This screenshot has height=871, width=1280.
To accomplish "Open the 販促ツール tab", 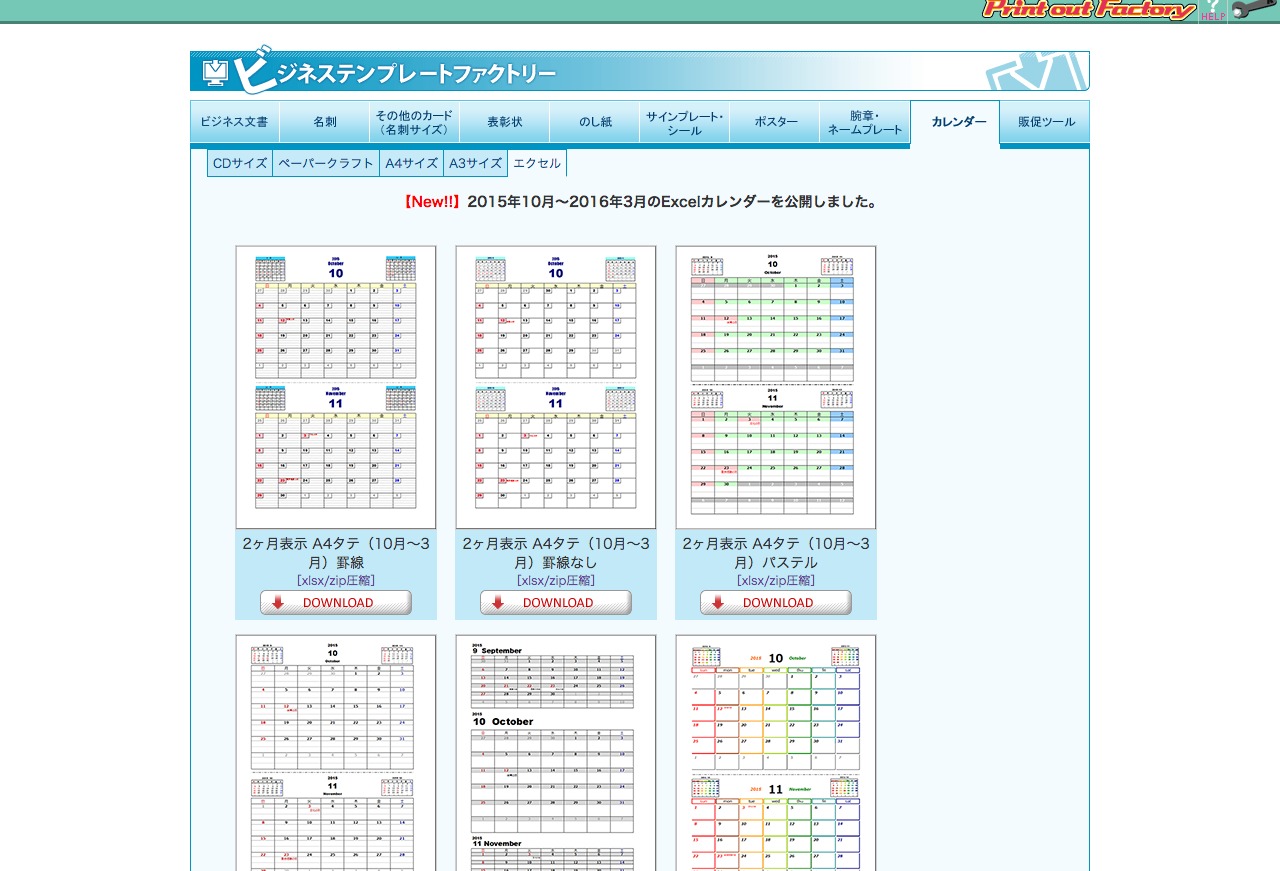I will (x=1046, y=122).
